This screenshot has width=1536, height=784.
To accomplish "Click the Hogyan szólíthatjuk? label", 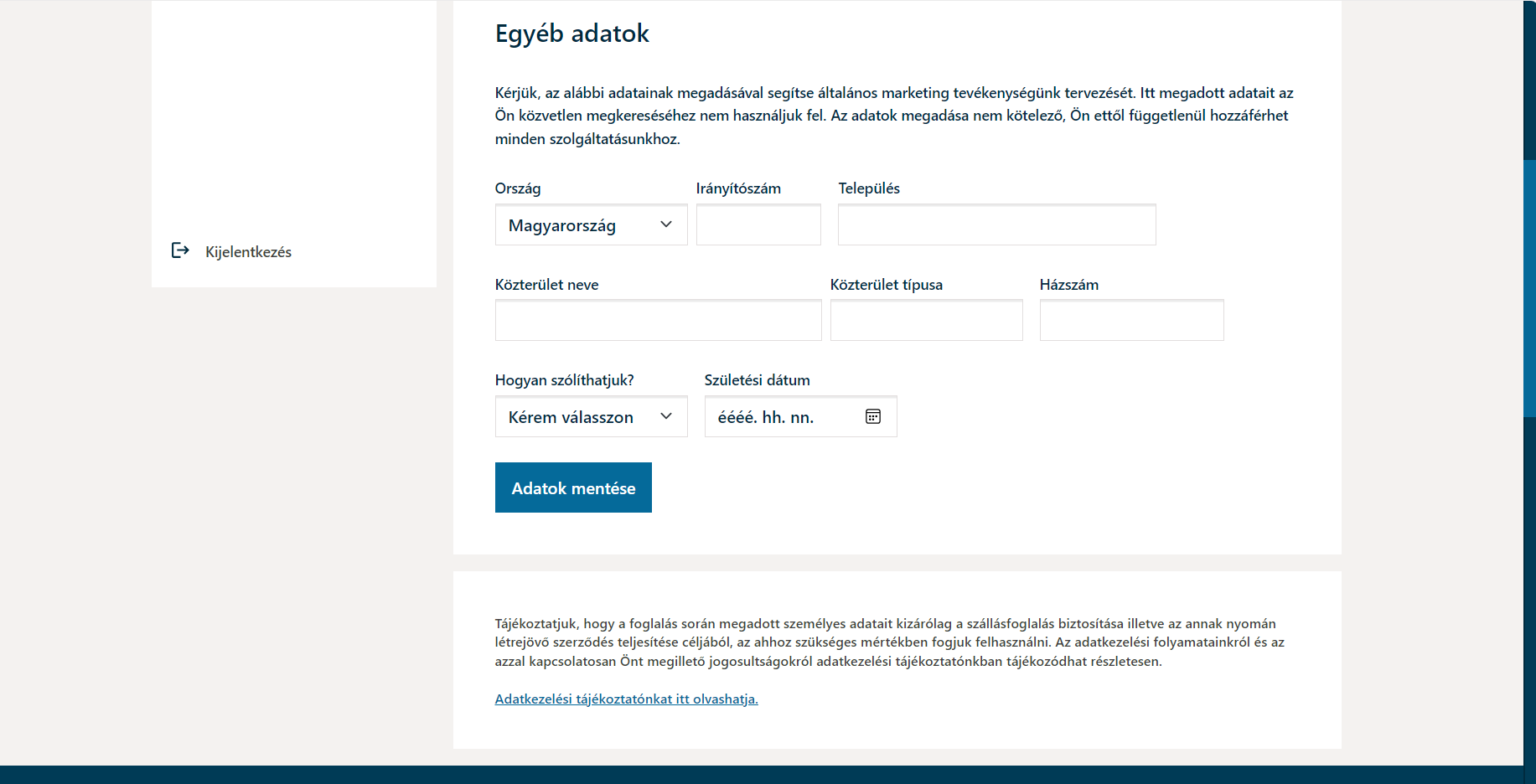I will (x=564, y=380).
